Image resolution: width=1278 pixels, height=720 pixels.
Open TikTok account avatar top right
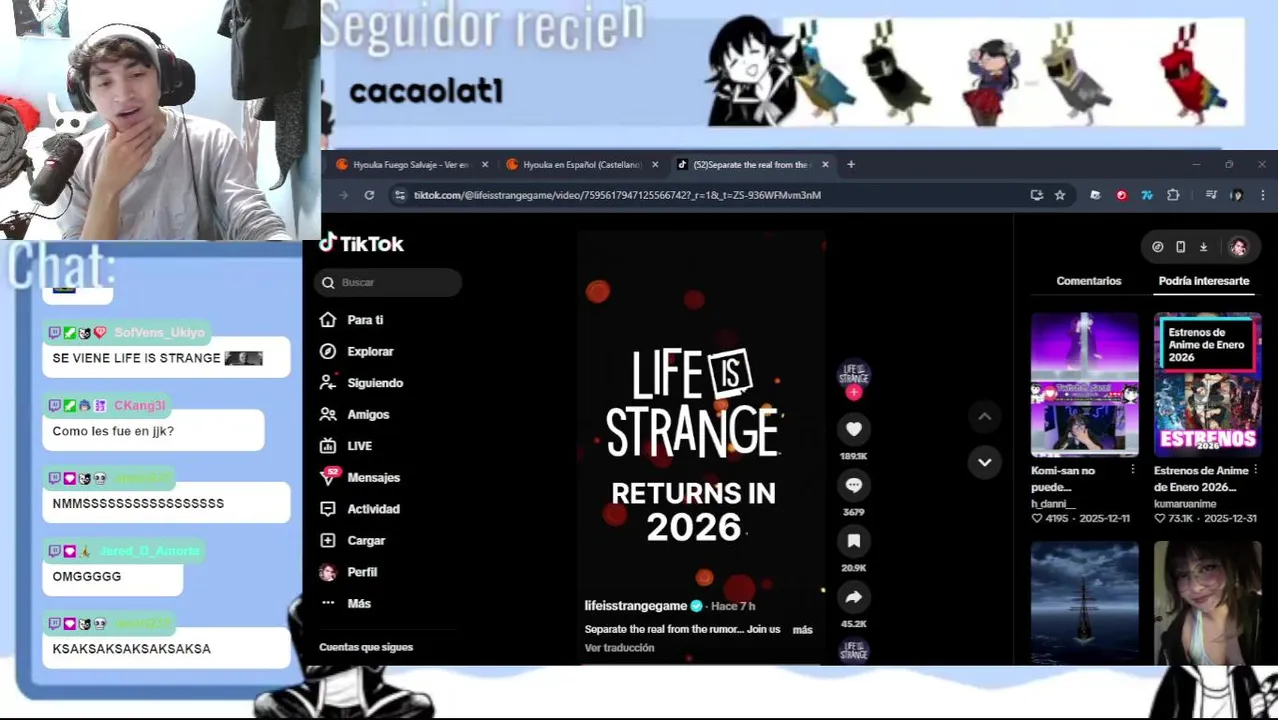point(1238,247)
